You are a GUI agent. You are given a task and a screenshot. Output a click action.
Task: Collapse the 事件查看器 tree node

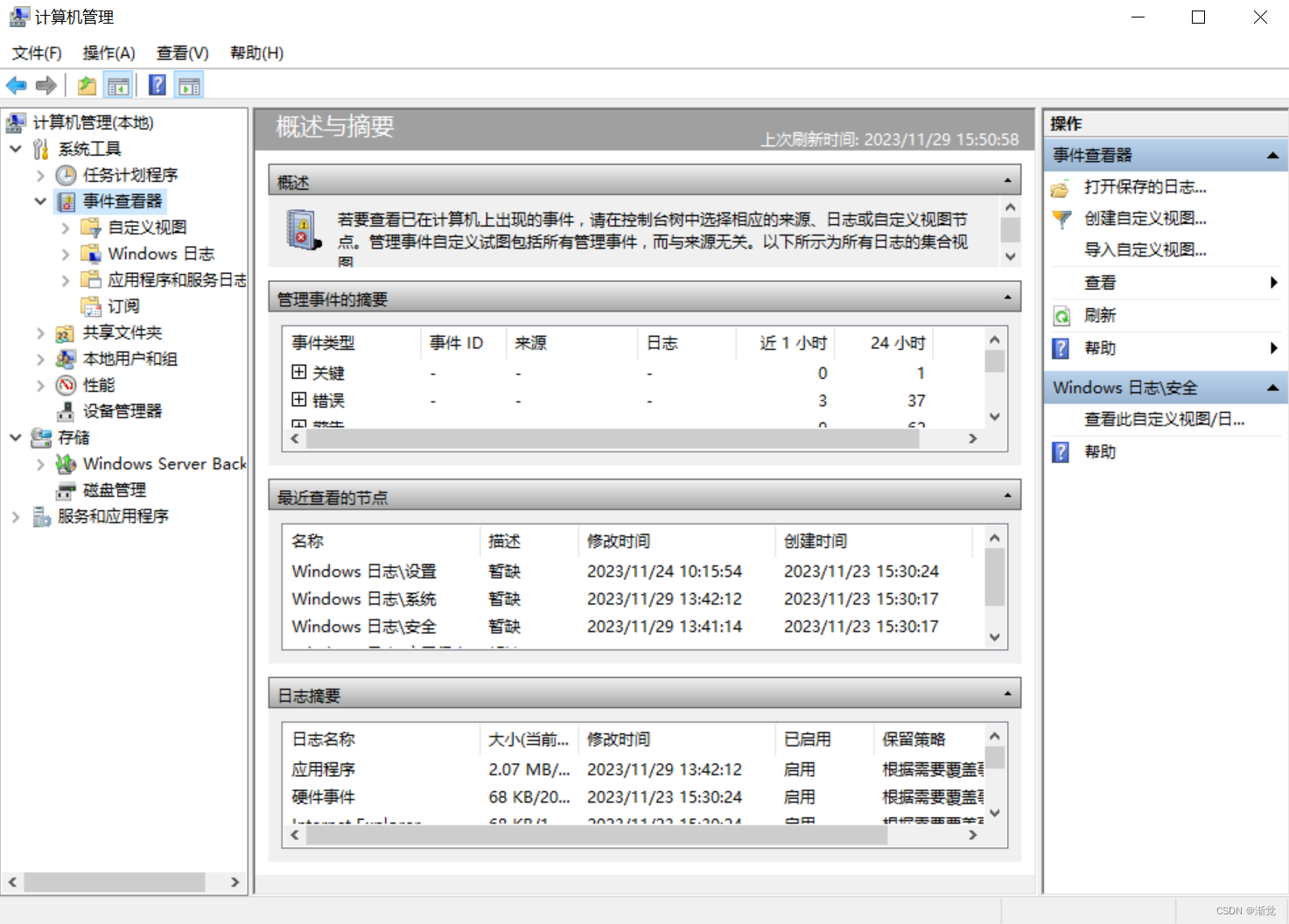(x=40, y=201)
